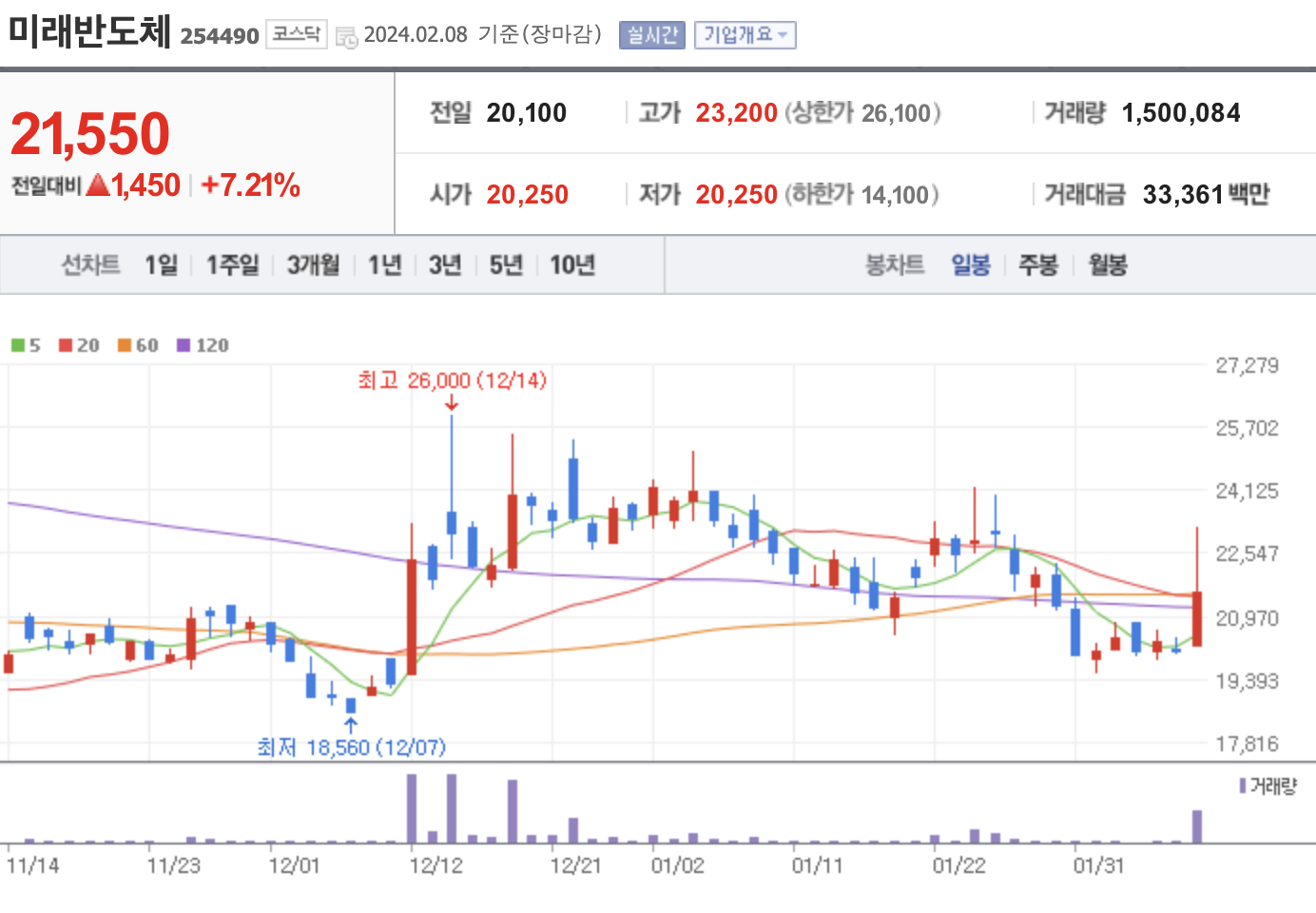Switch to 주봉 weekly candle chart

tap(1038, 264)
